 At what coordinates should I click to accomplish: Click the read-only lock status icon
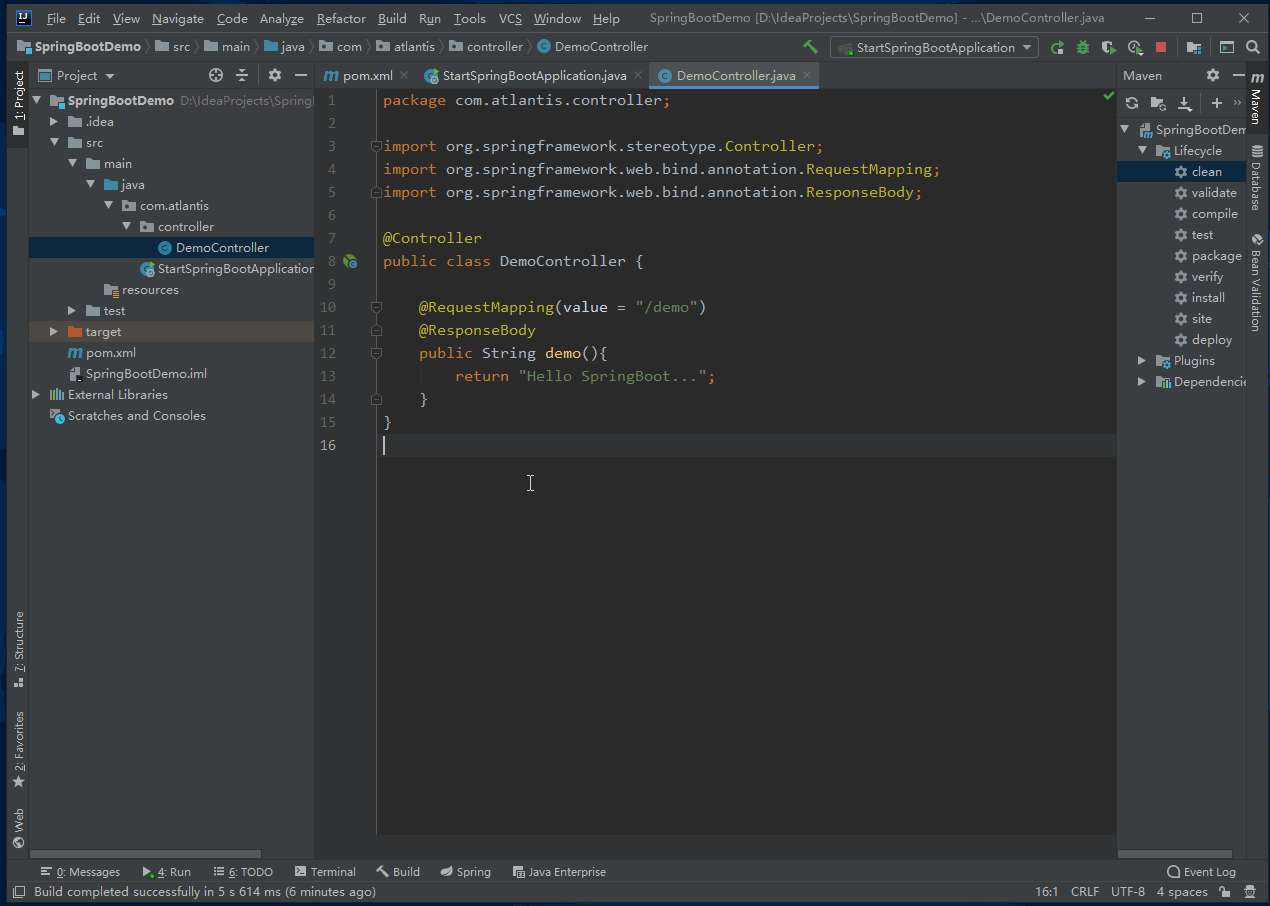(1226, 891)
